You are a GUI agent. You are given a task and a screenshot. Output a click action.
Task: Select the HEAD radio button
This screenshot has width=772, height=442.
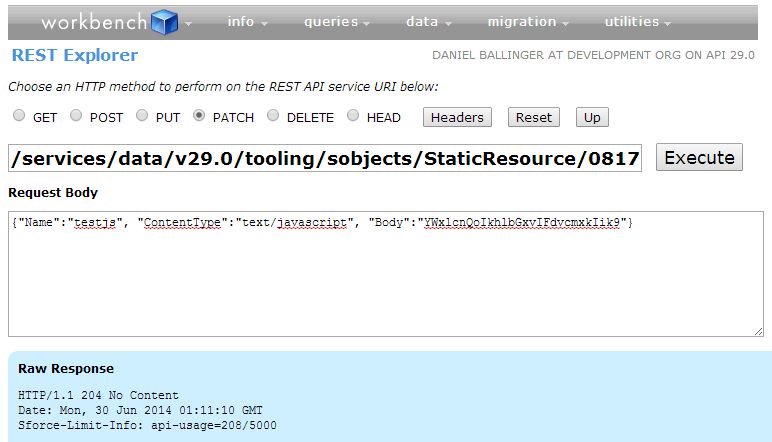[x=353, y=116]
